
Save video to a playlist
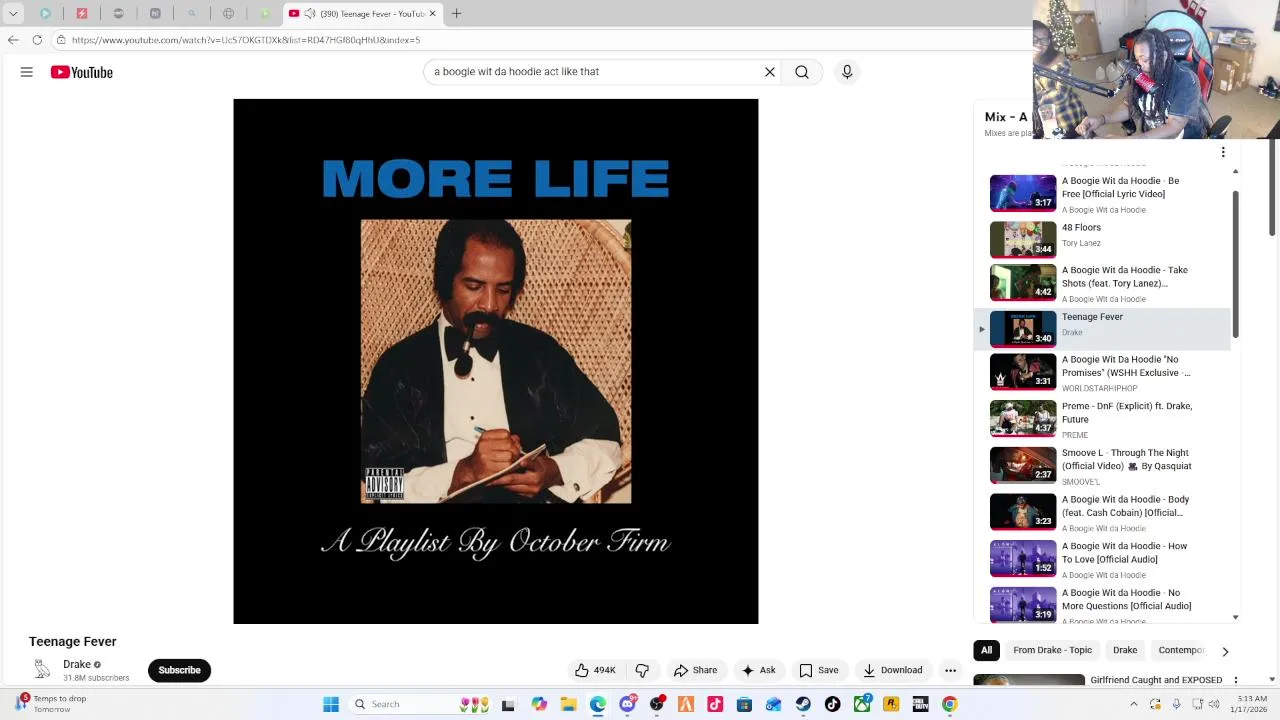[819, 670]
